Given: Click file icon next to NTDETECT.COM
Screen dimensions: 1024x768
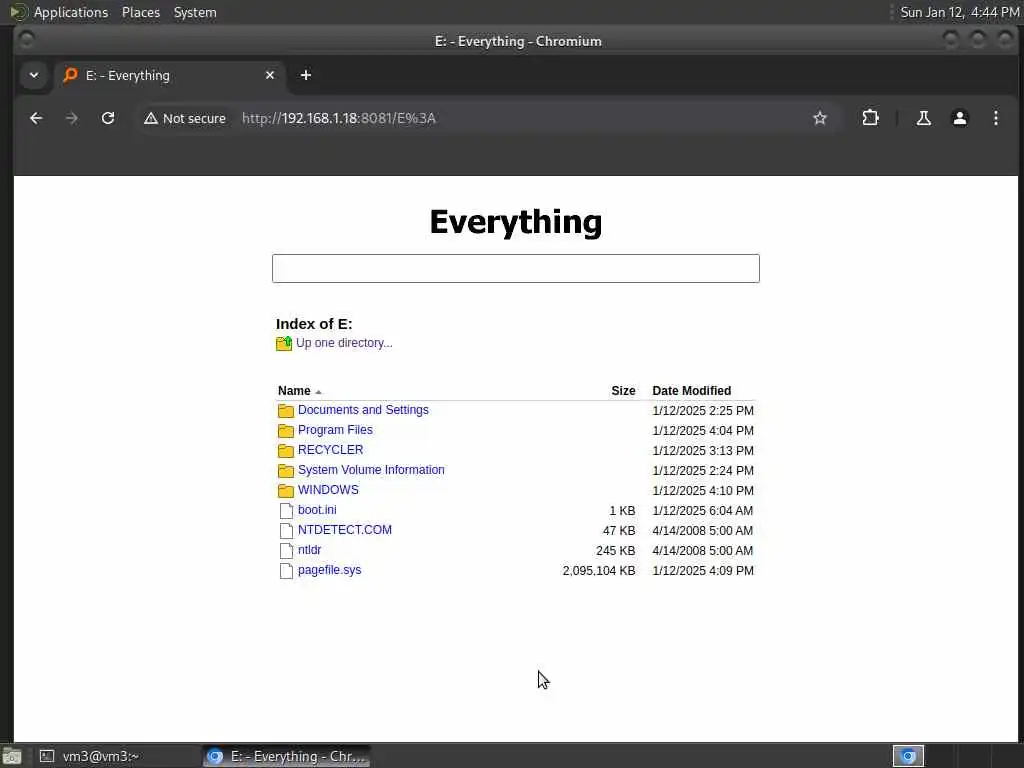Looking at the screenshot, I should point(286,531).
